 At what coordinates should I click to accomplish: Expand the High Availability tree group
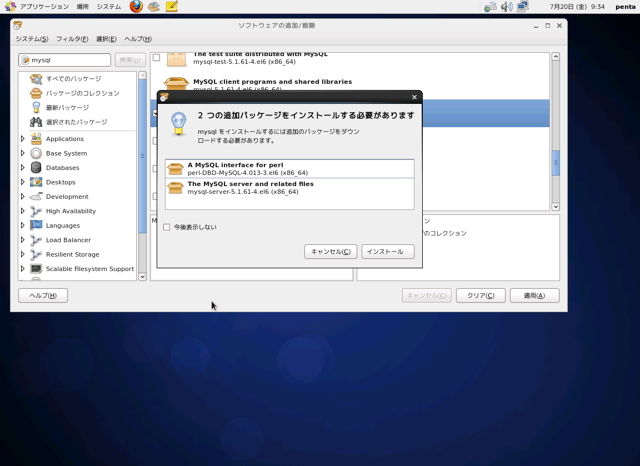[23, 211]
